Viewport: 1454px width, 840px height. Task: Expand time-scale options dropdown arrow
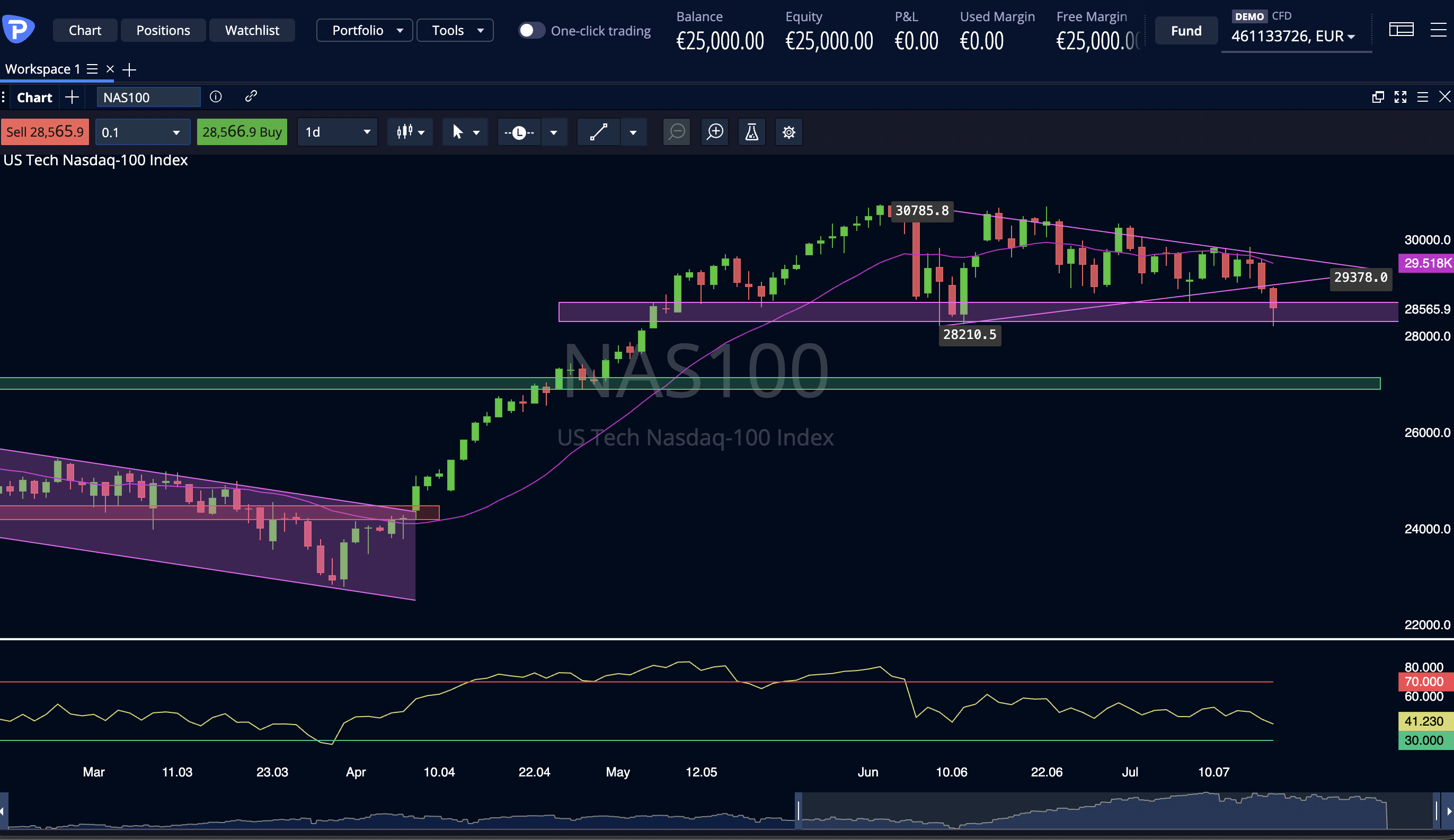click(x=554, y=132)
